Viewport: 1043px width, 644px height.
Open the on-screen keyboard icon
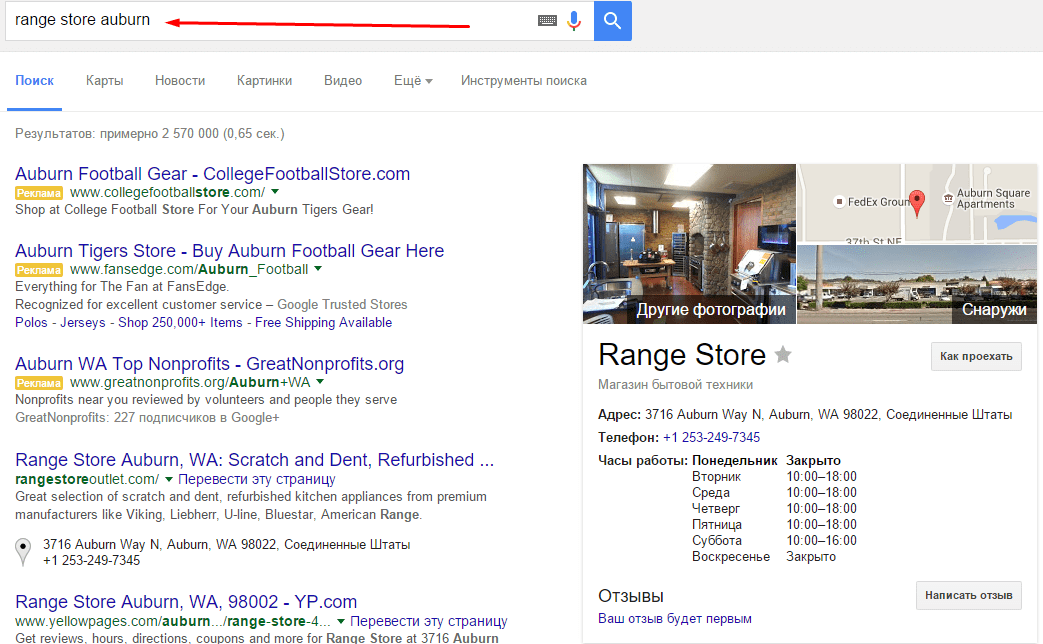(x=547, y=20)
